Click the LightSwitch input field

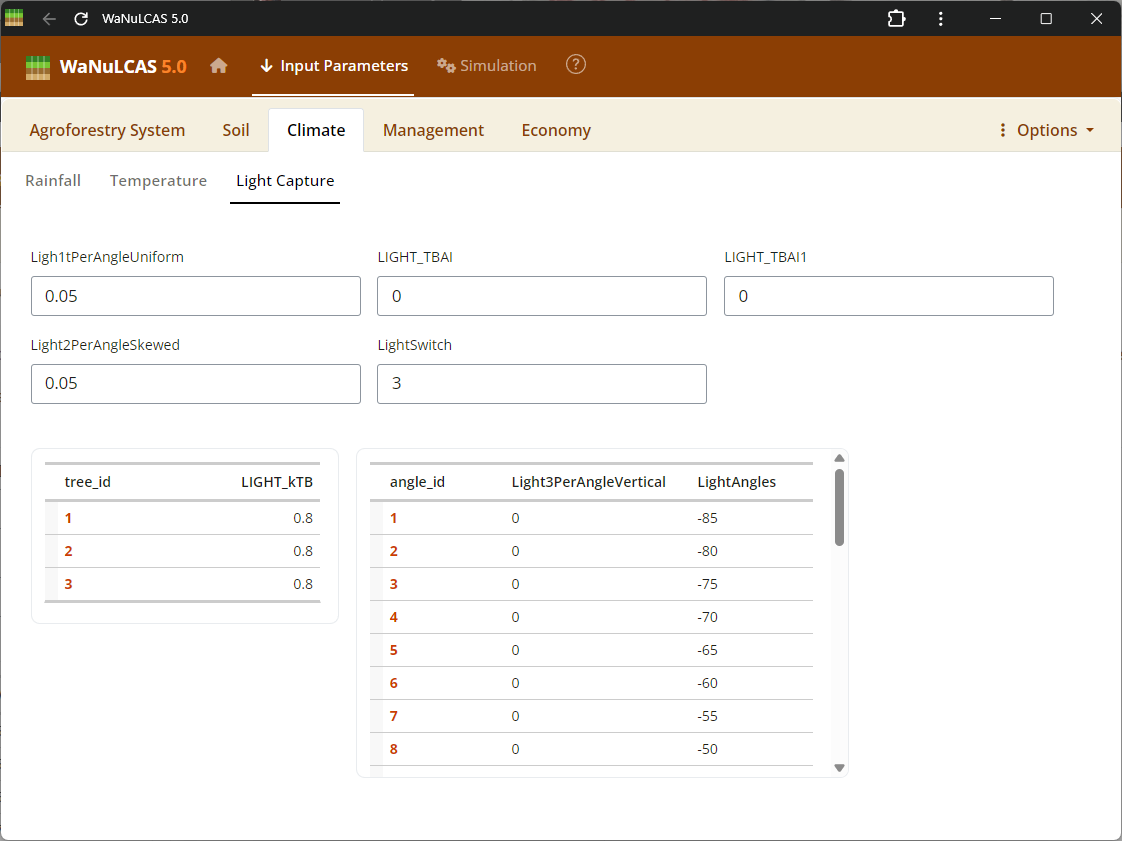541,384
